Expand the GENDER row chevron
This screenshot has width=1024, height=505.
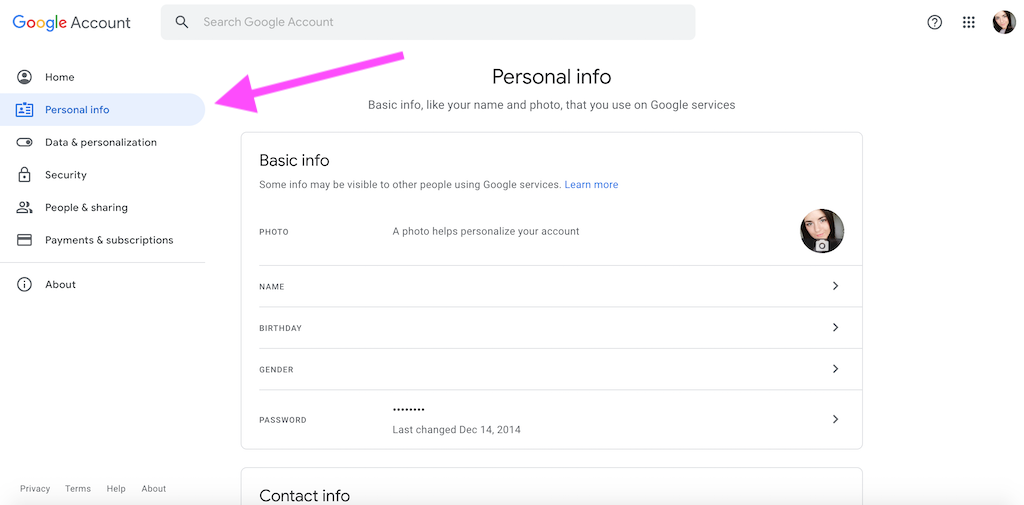point(835,369)
